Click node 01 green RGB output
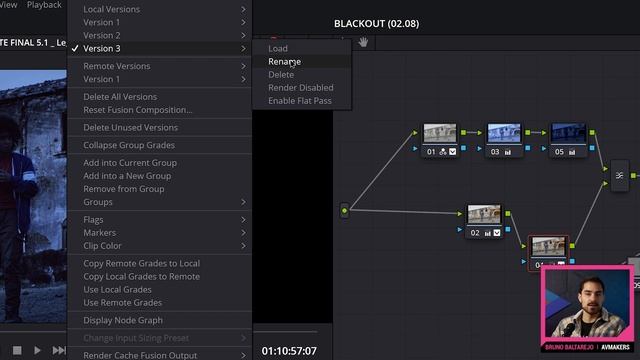The height and width of the screenshot is (360, 640). 463,132
